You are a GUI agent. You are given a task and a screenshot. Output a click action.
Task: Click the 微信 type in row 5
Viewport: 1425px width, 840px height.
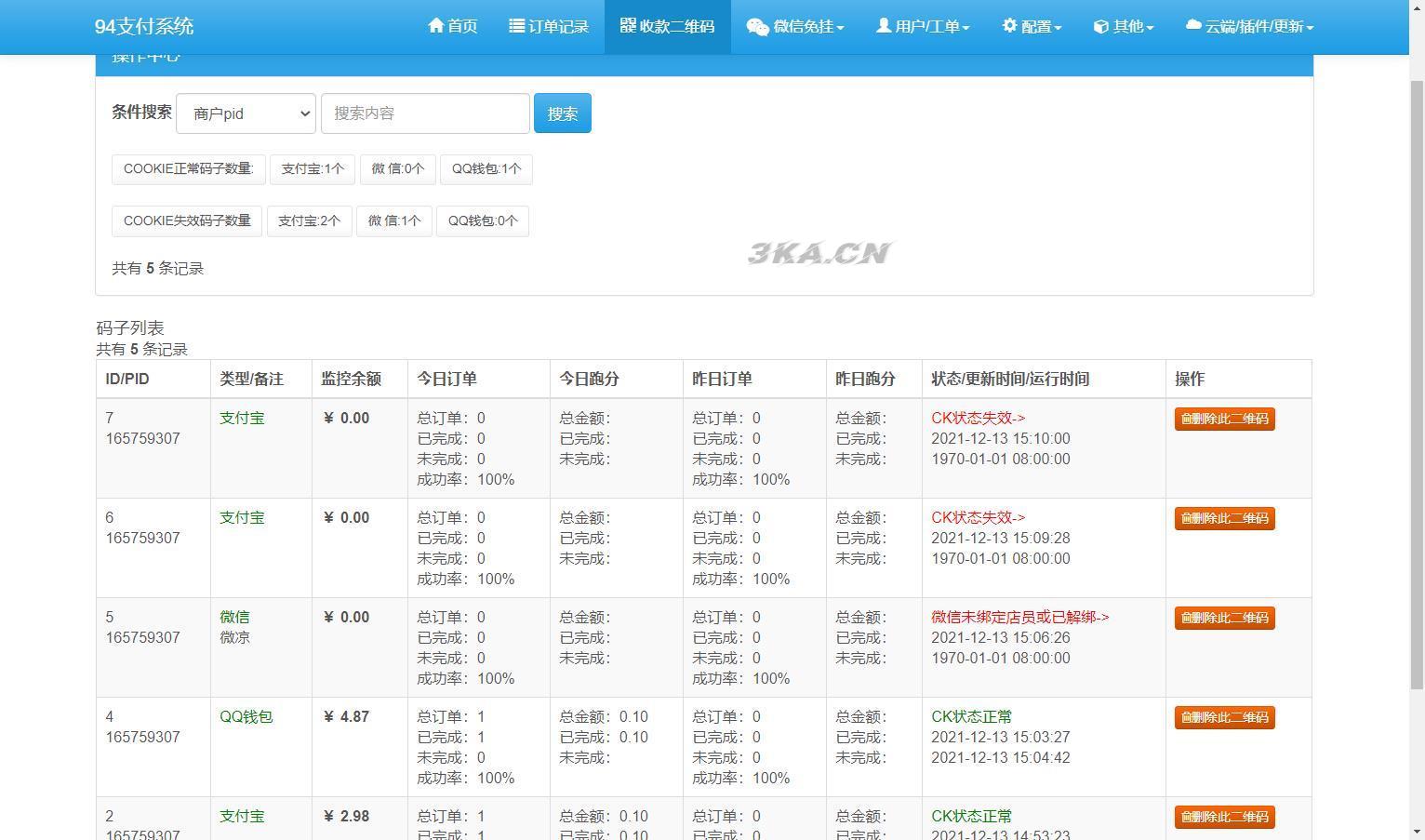(234, 618)
